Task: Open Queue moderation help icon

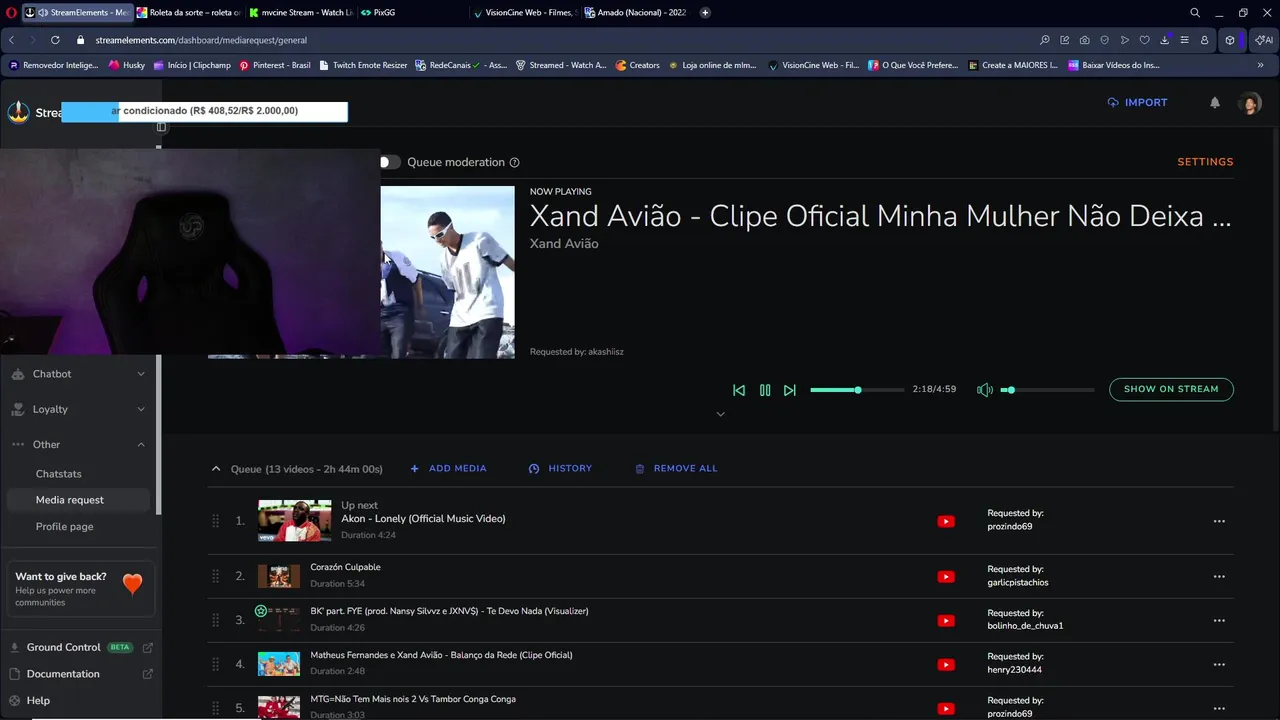Action: [515, 162]
